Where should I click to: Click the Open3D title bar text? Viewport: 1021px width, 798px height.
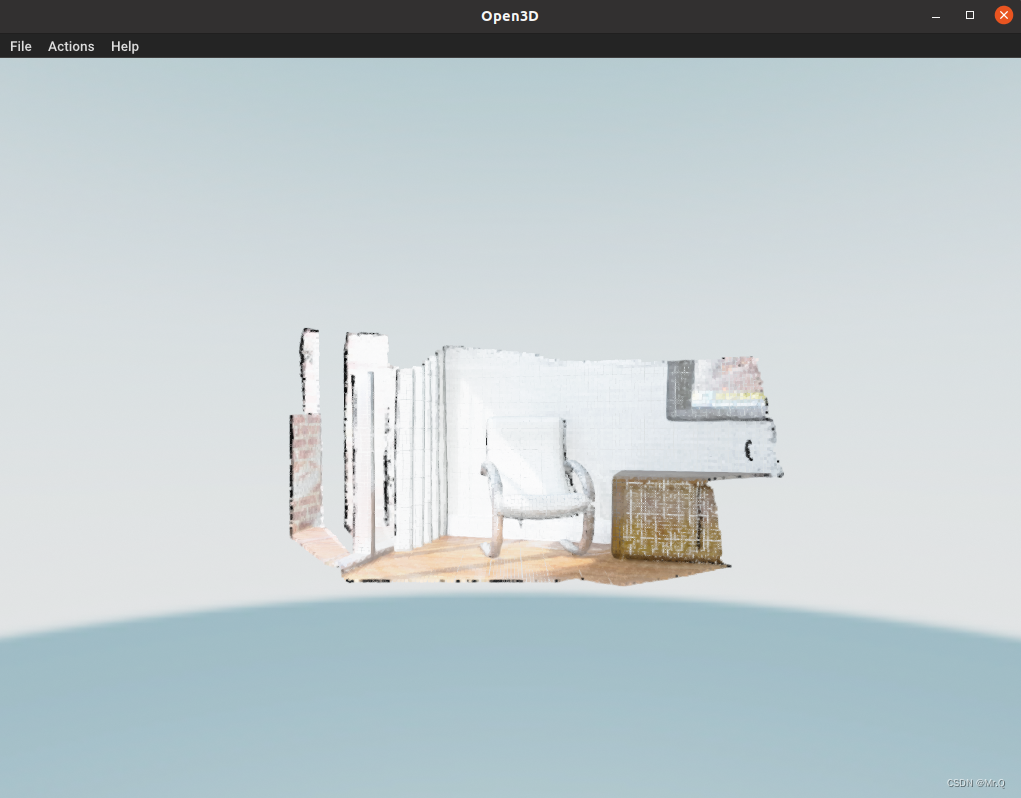click(509, 15)
